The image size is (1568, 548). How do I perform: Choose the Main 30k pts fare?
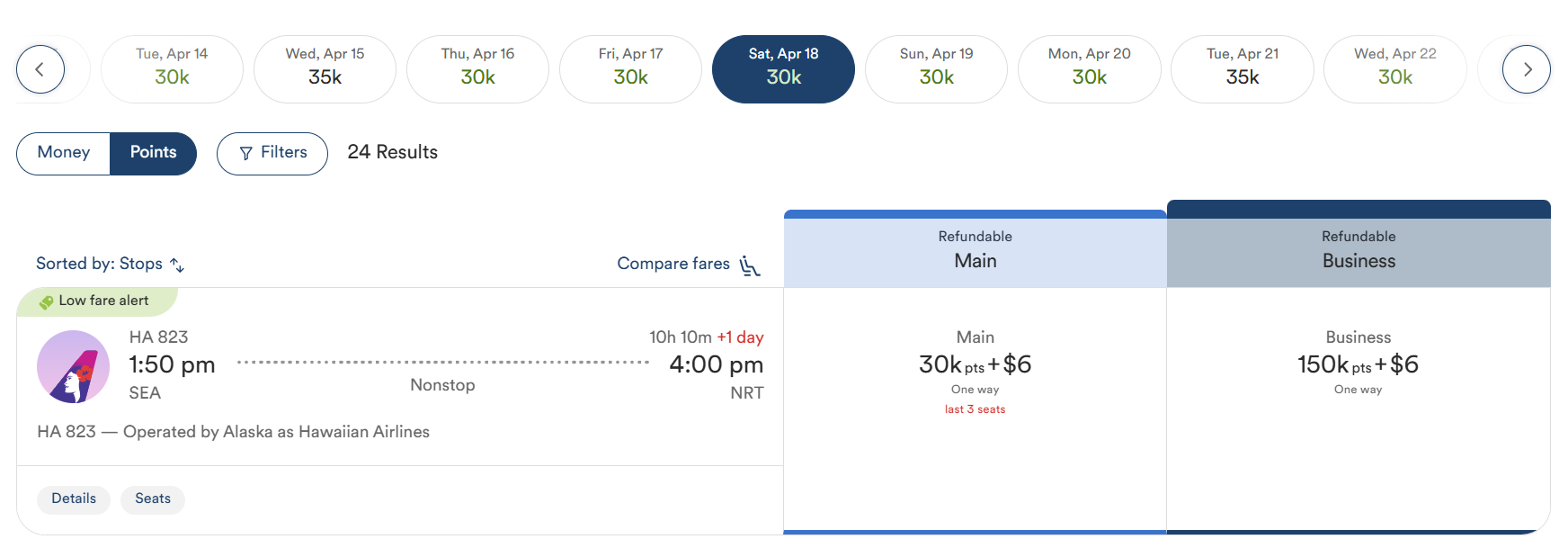[975, 365]
